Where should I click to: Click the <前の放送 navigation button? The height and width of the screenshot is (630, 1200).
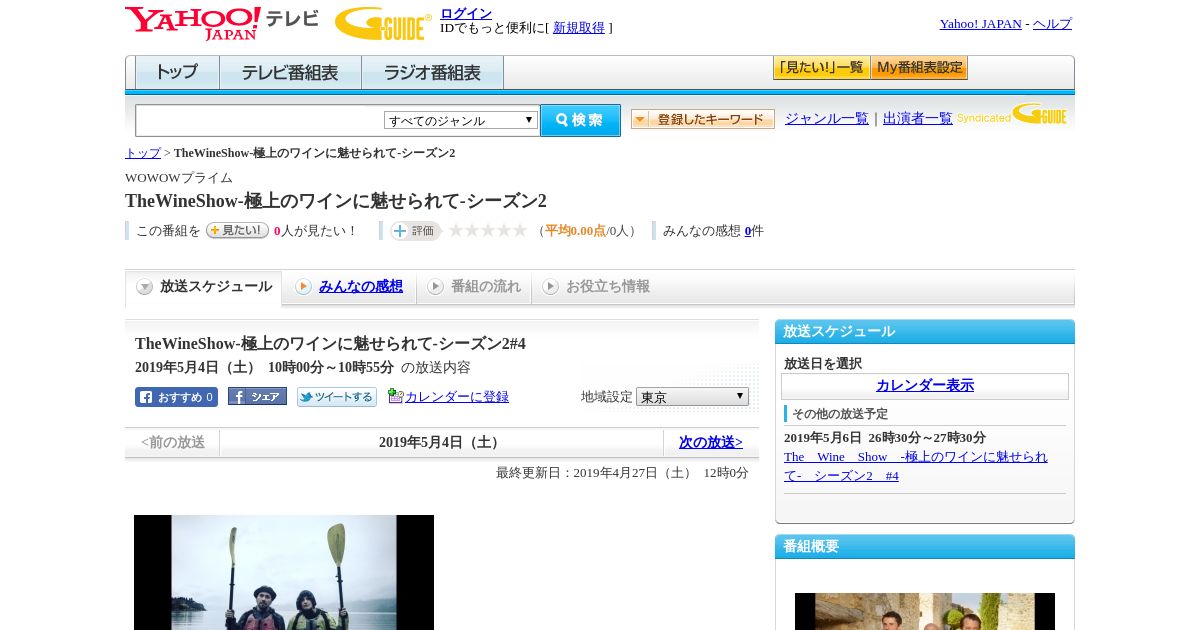(x=172, y=443)
